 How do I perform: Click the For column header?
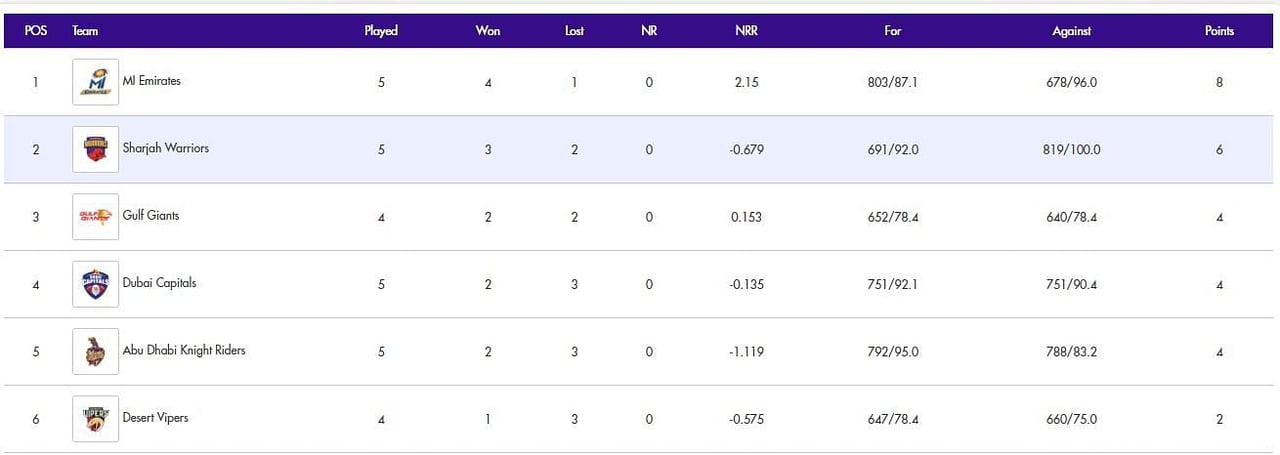[893, 31]
